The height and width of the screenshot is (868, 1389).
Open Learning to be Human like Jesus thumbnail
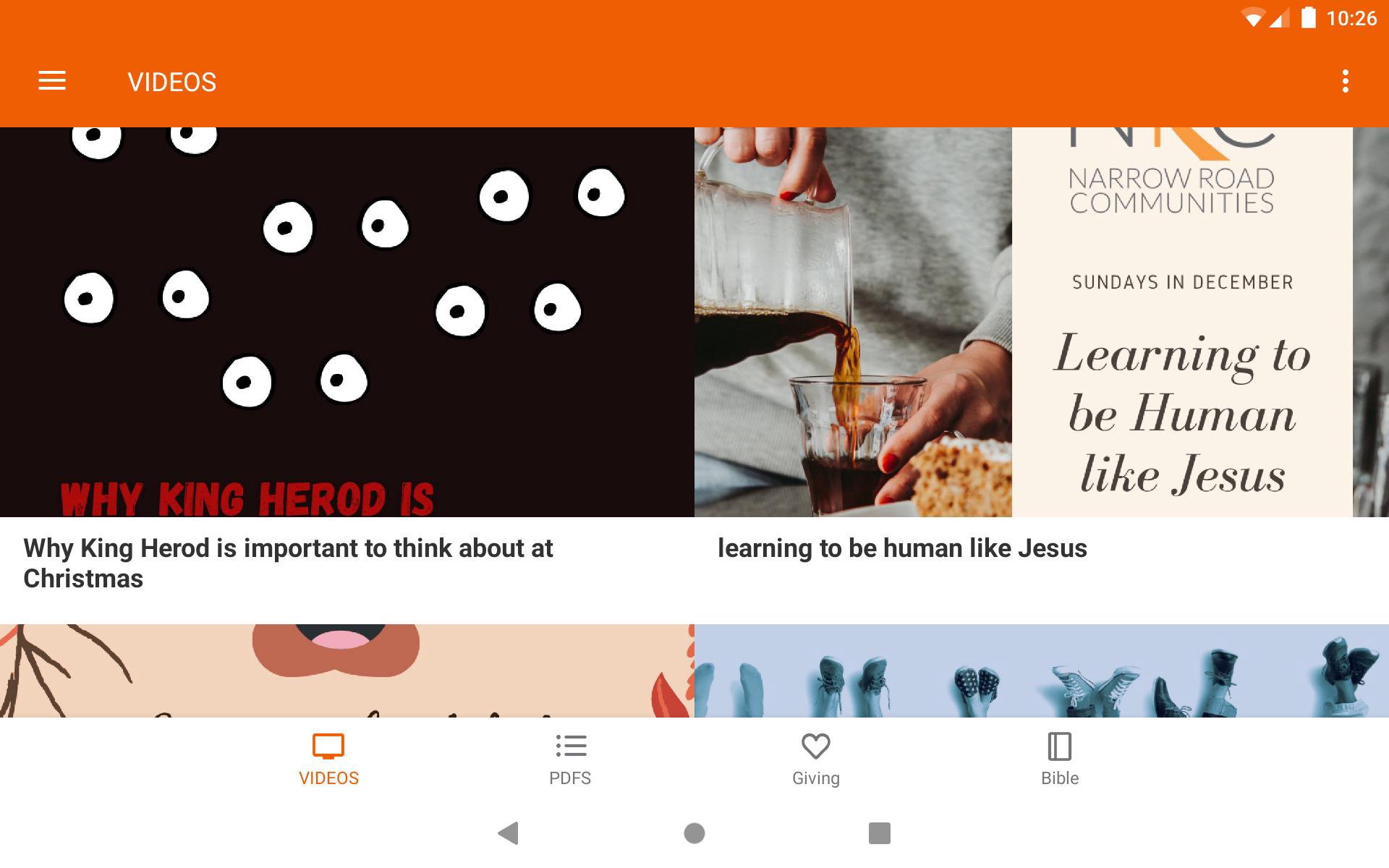click(1042, 322)
